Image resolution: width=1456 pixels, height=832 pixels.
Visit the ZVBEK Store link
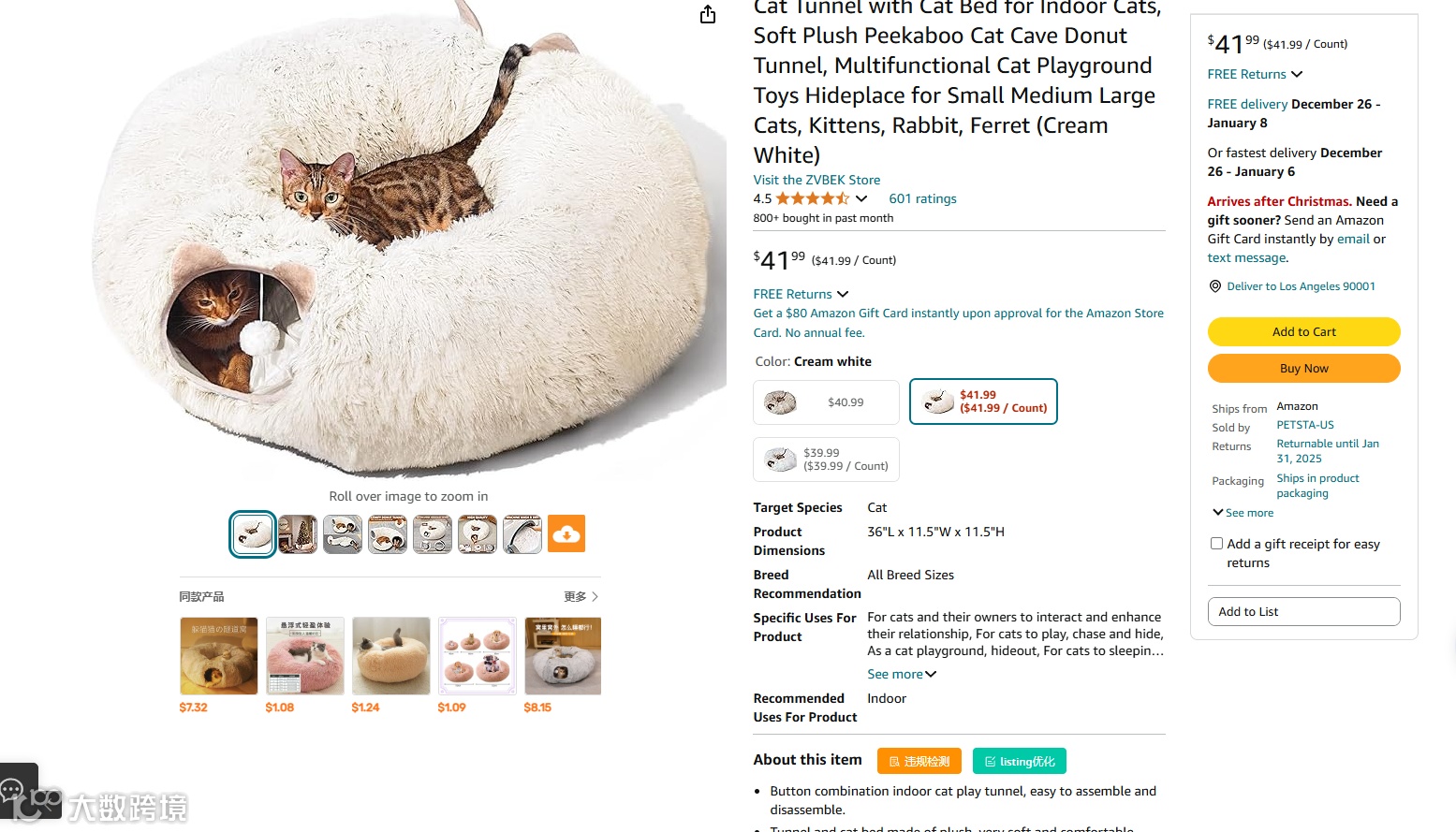click(816, 180)
